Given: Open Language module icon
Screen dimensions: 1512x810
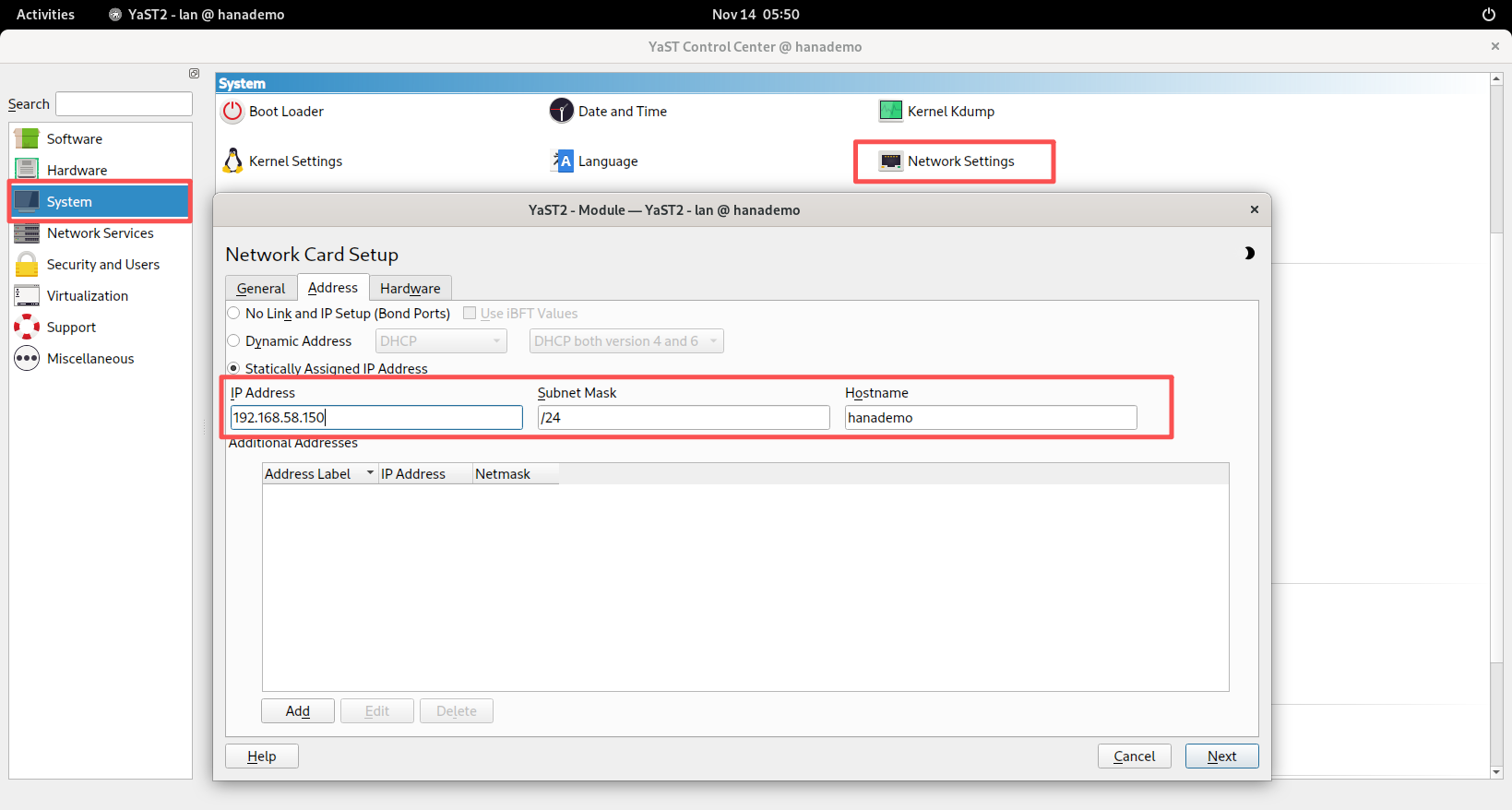Looking at the screenshot, I should coord(562,161).
